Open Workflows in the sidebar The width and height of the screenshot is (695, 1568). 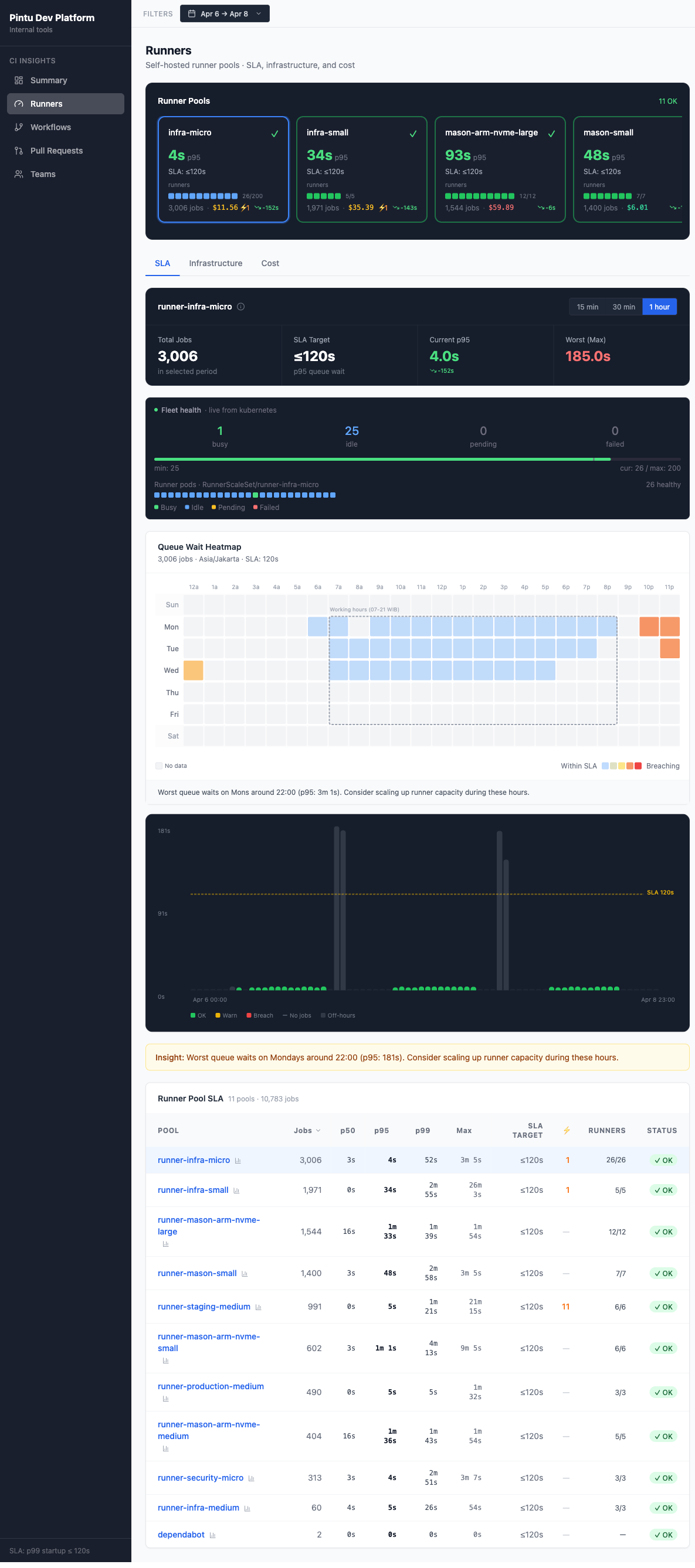(66, 127)
